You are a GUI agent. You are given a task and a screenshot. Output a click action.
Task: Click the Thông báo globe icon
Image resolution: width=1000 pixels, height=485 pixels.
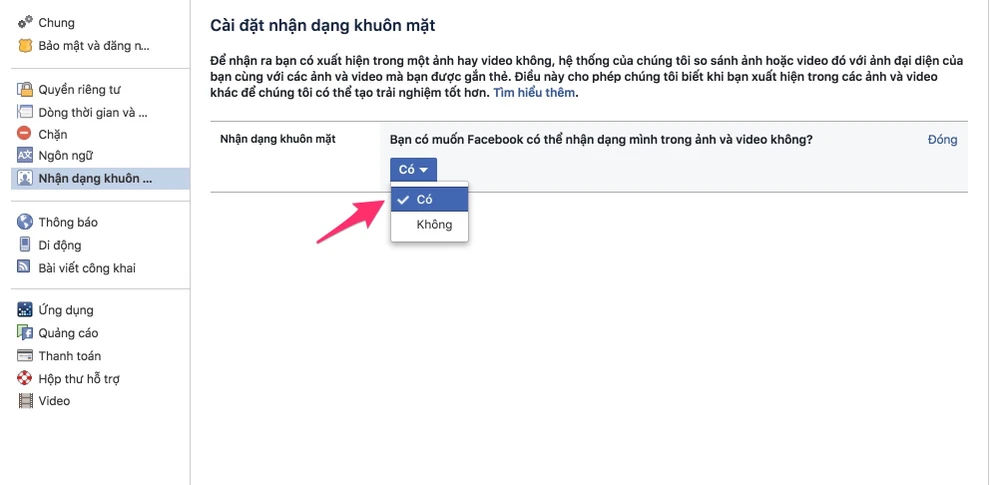tap(25, 222)
